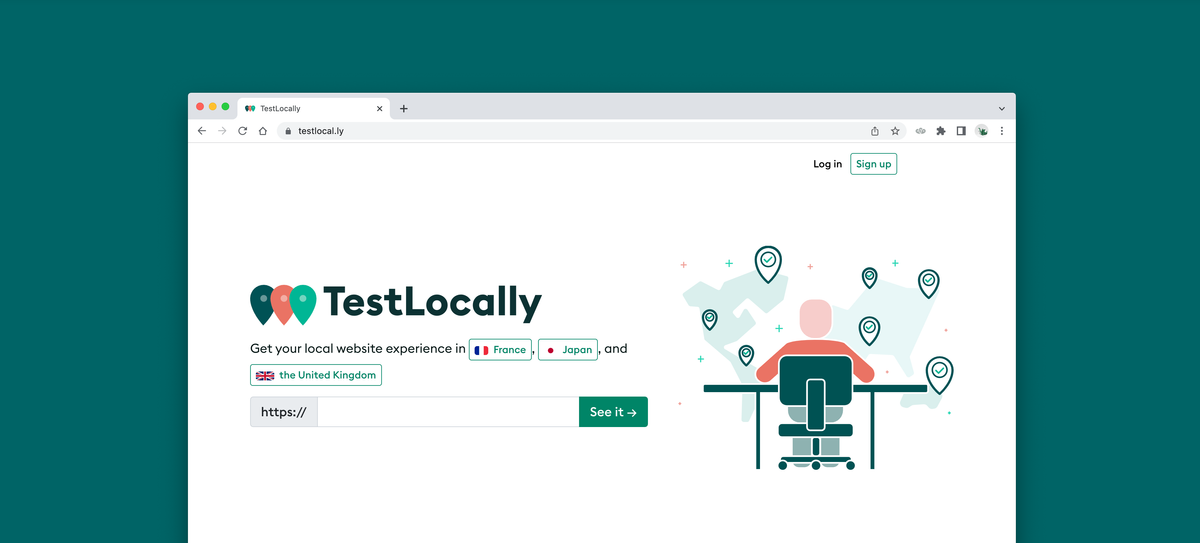Close the TestLocally tab

coord(379,109)
